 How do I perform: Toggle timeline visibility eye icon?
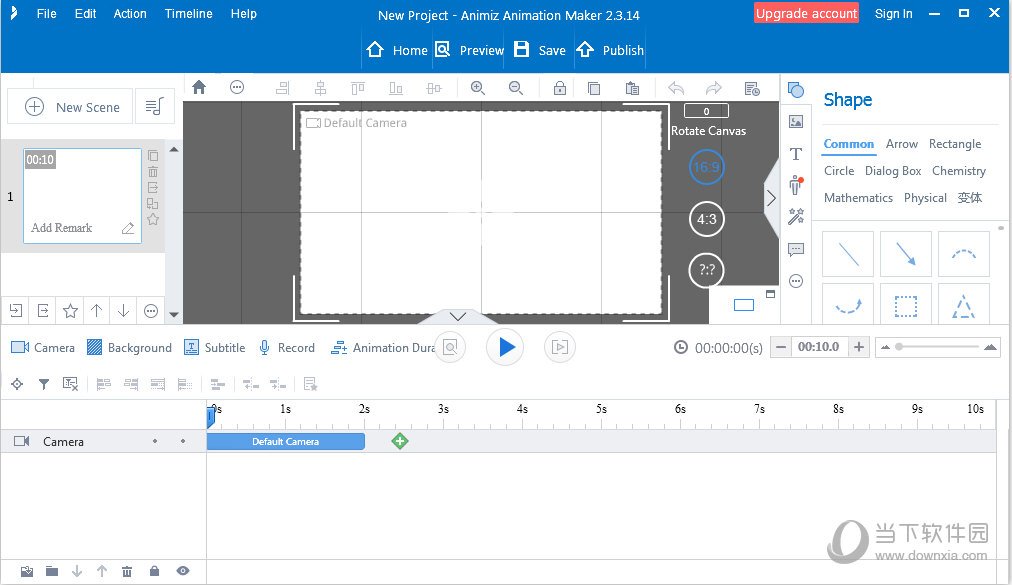pos(183,571)
